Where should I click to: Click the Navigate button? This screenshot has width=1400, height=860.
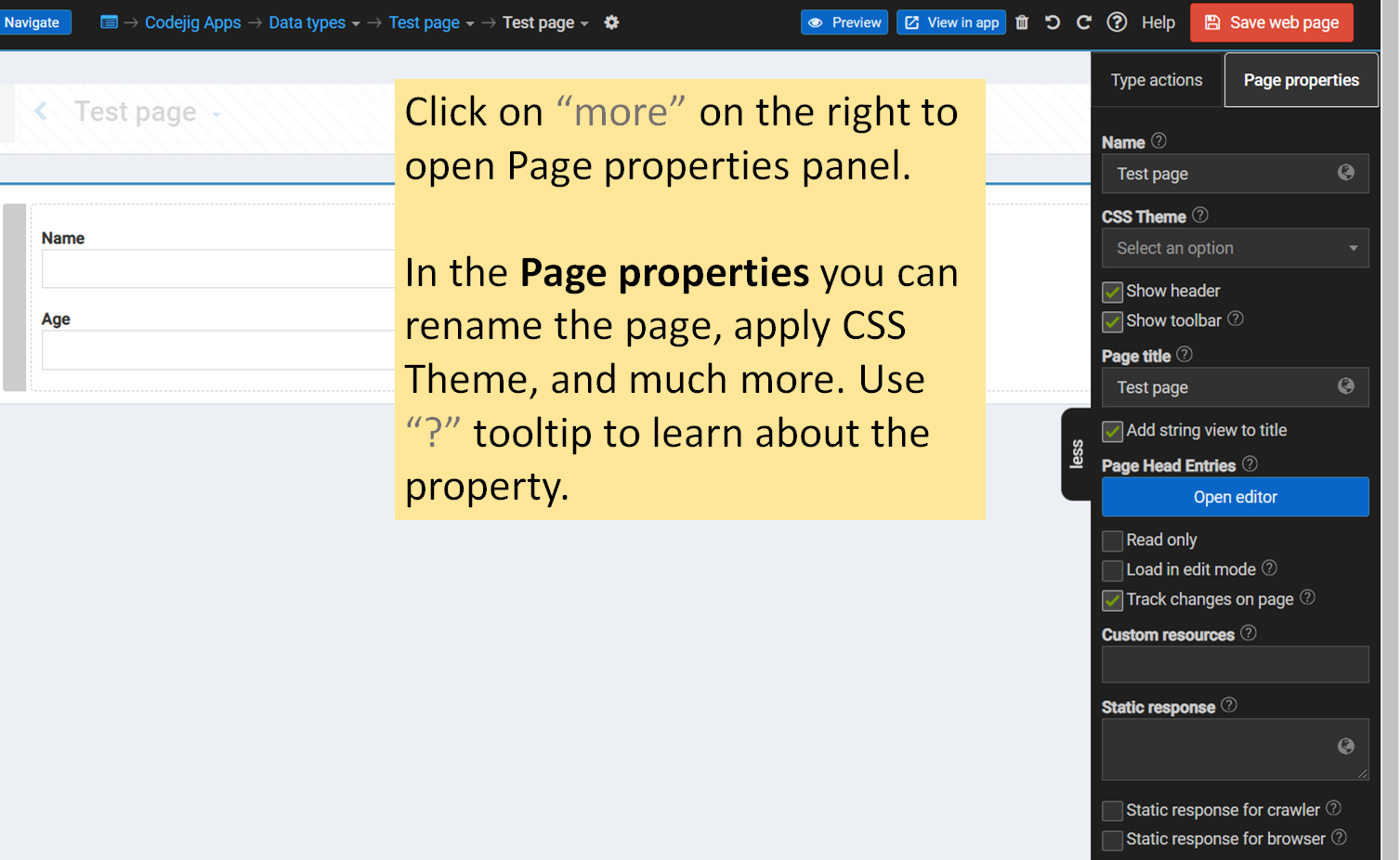pyautogui.click(x=33, y=22)
